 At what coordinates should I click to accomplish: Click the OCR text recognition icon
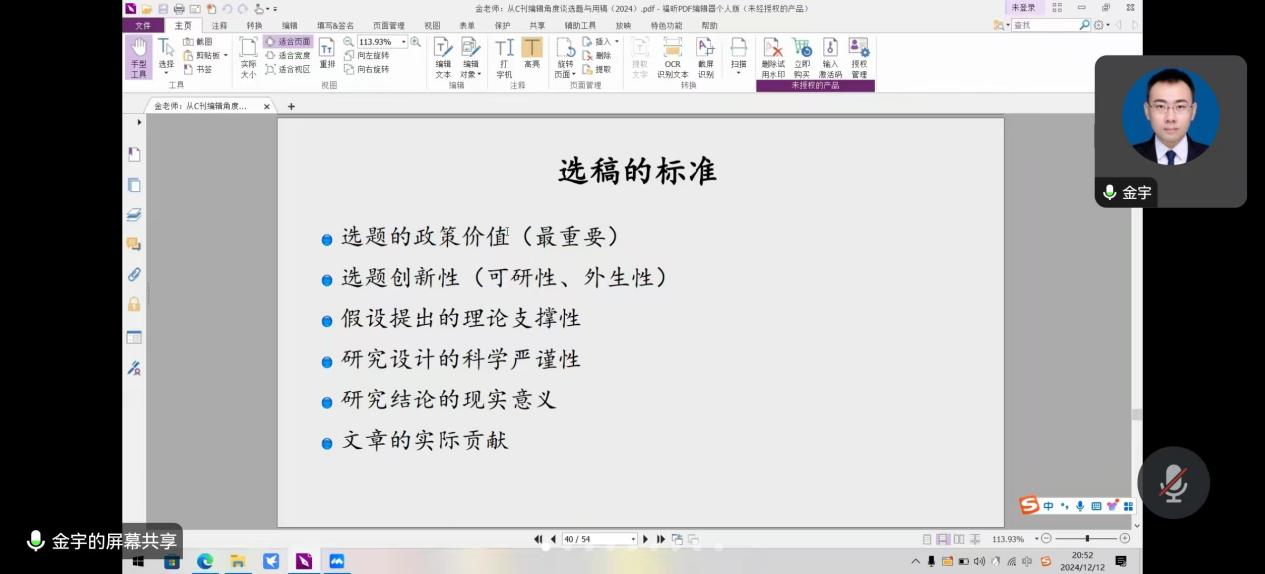coord(672,57)
